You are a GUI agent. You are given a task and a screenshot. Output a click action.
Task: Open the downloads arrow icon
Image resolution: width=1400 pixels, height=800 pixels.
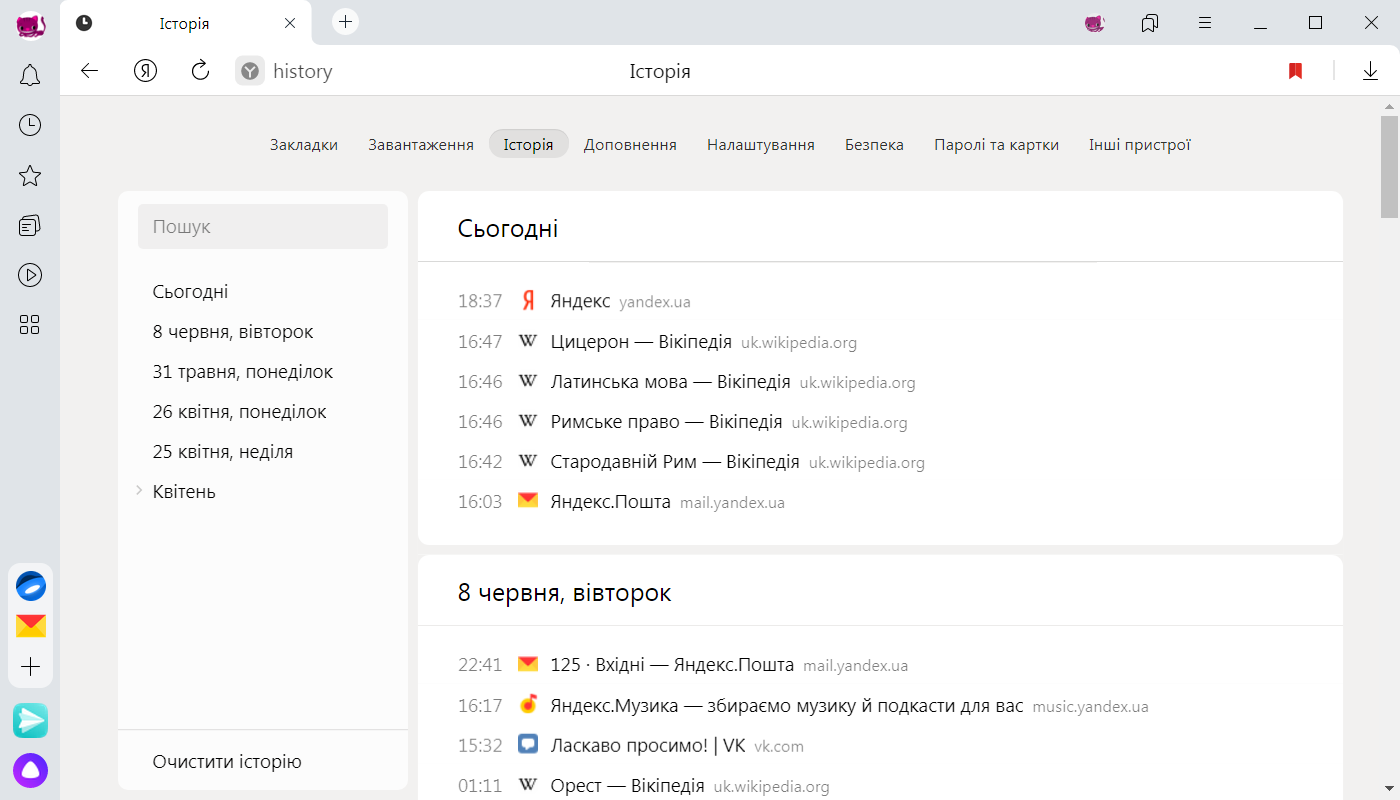pyautogui.click(x=1370, y=71)
